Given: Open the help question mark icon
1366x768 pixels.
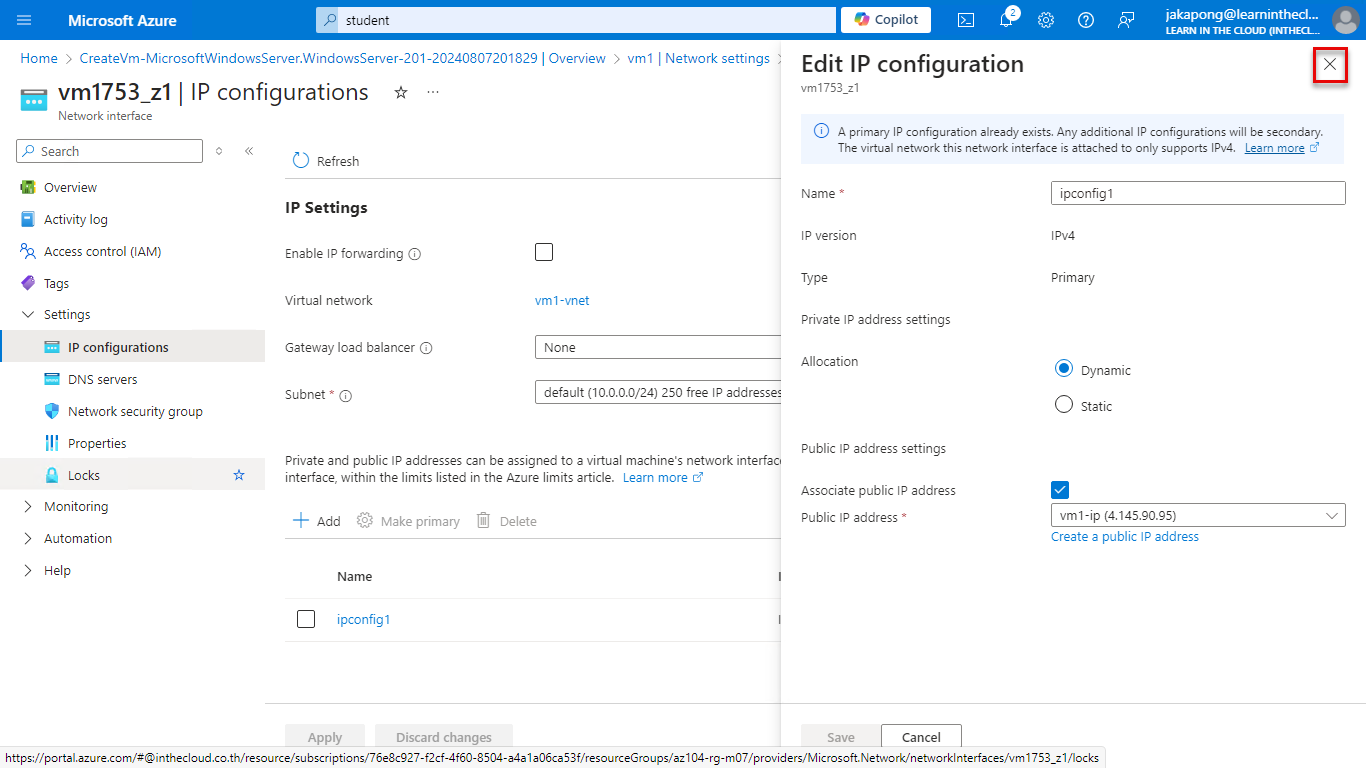Looking at the screenshot, I should tap(1086, 20).
